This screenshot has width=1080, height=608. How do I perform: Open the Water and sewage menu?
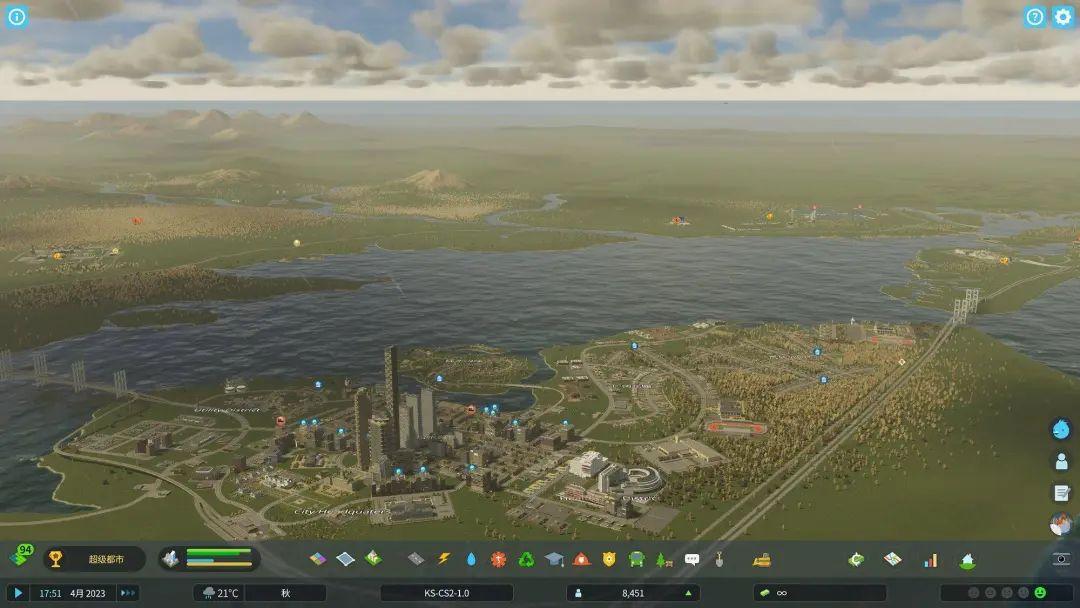471,559
